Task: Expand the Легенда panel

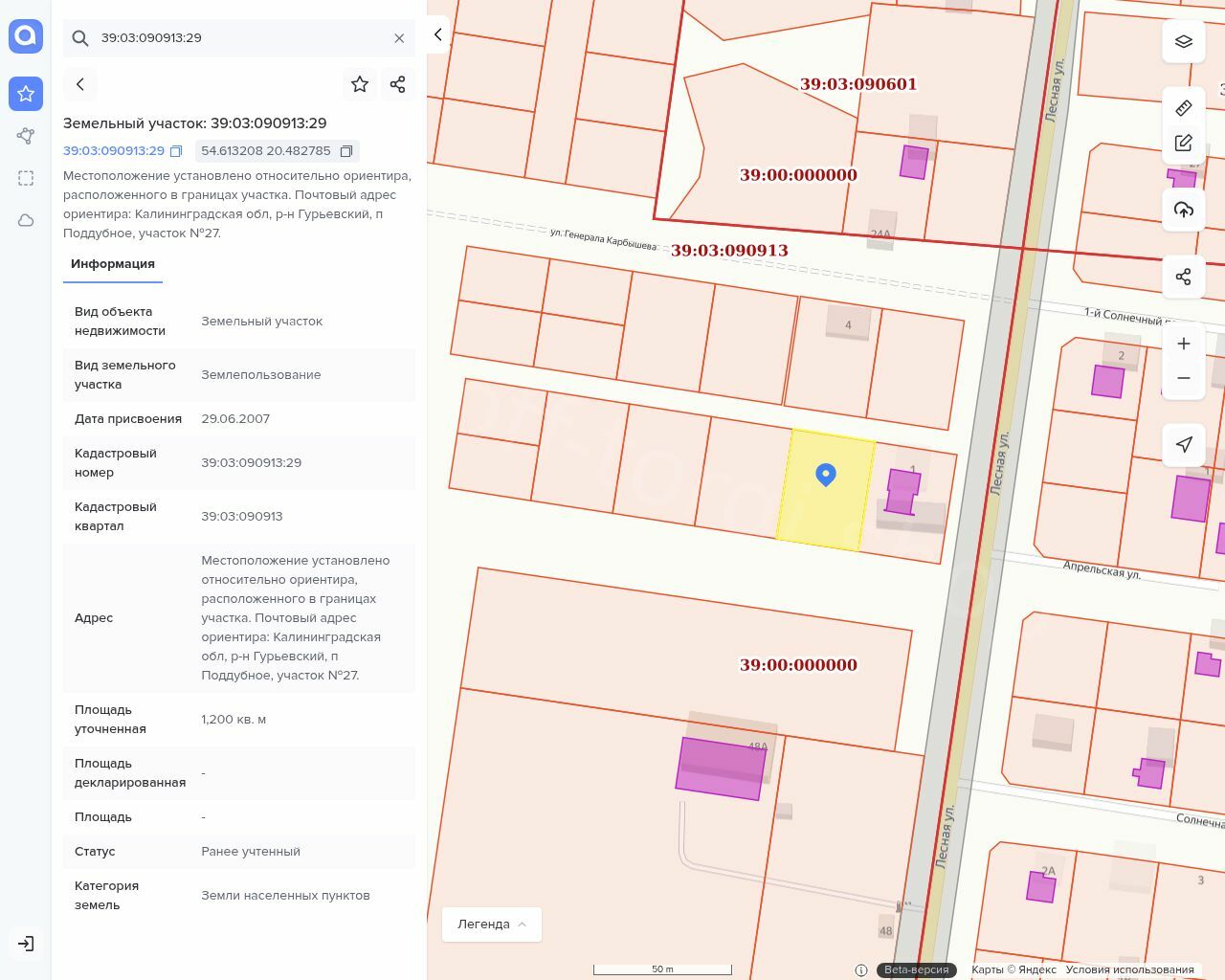Action: coord(492,924)
